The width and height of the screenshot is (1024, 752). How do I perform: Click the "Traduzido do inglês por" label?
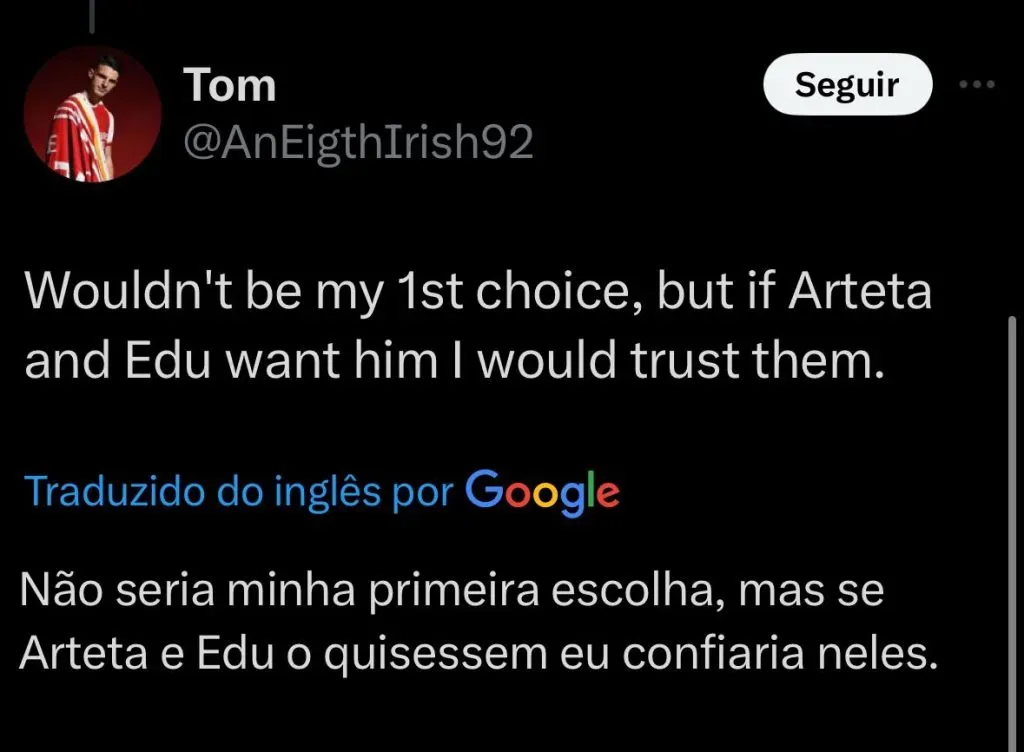click(239, 492)
